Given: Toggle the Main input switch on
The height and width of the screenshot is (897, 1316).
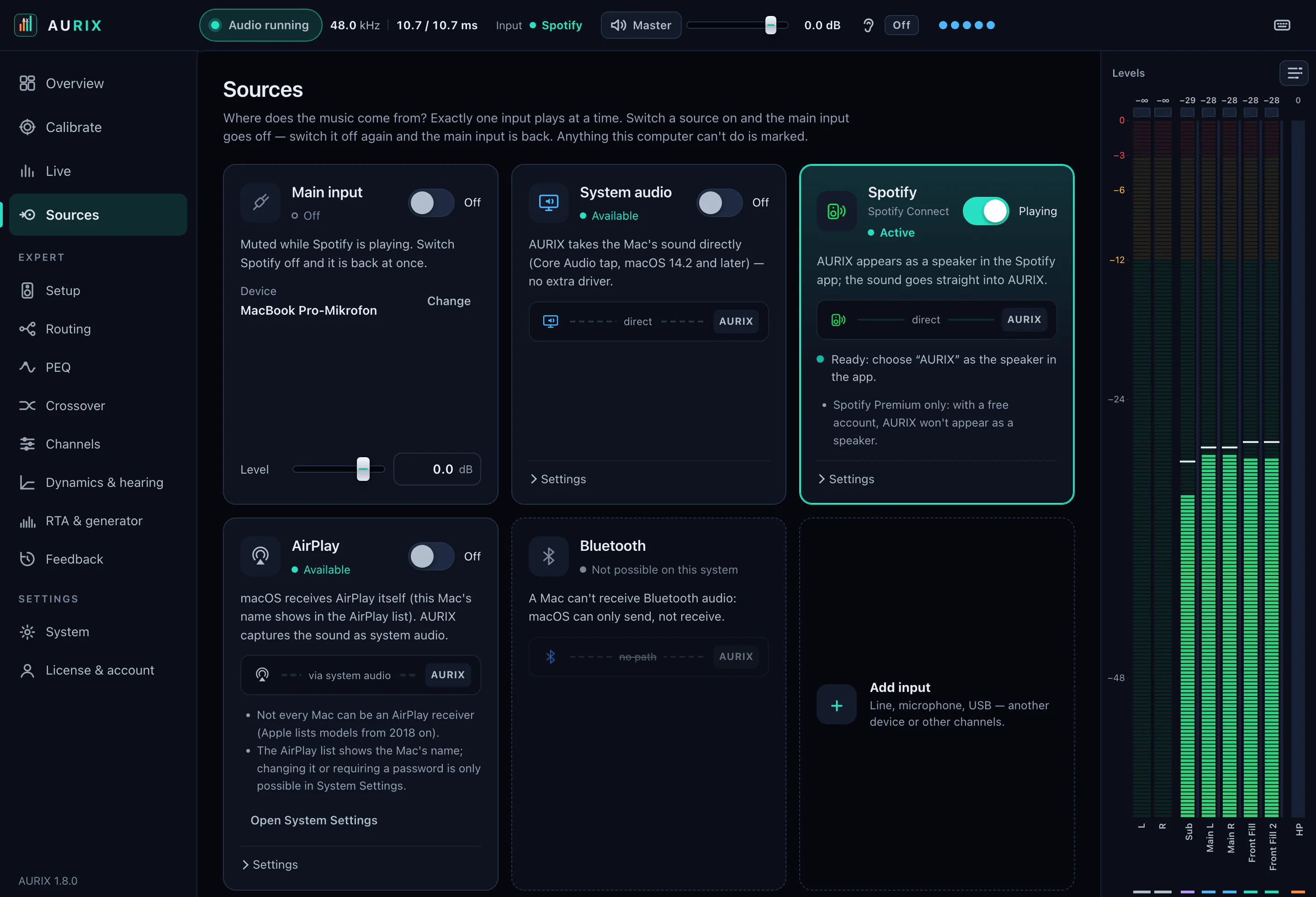Looking at the screenshot, I should [x=431, y=203].
